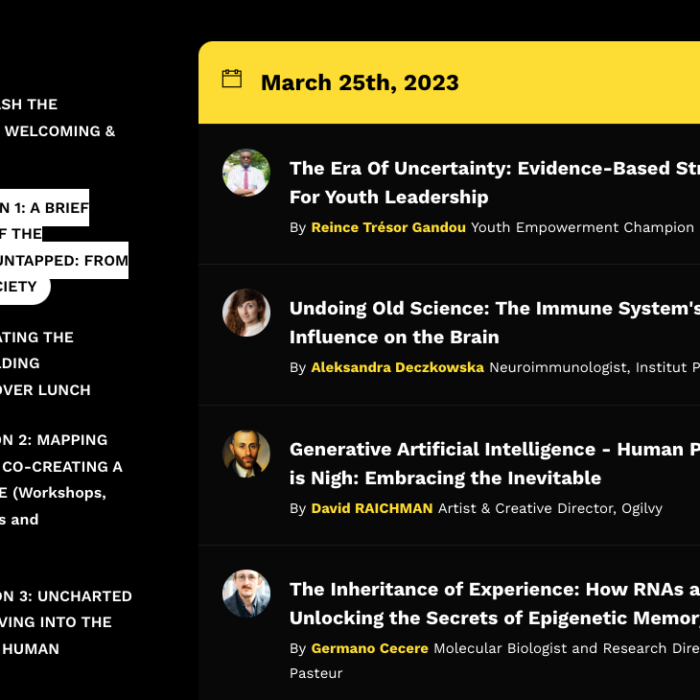Click the calendar icon beside March 25th, 2023
The width and height of the screenshot is (700, 700).
(232, 79)
